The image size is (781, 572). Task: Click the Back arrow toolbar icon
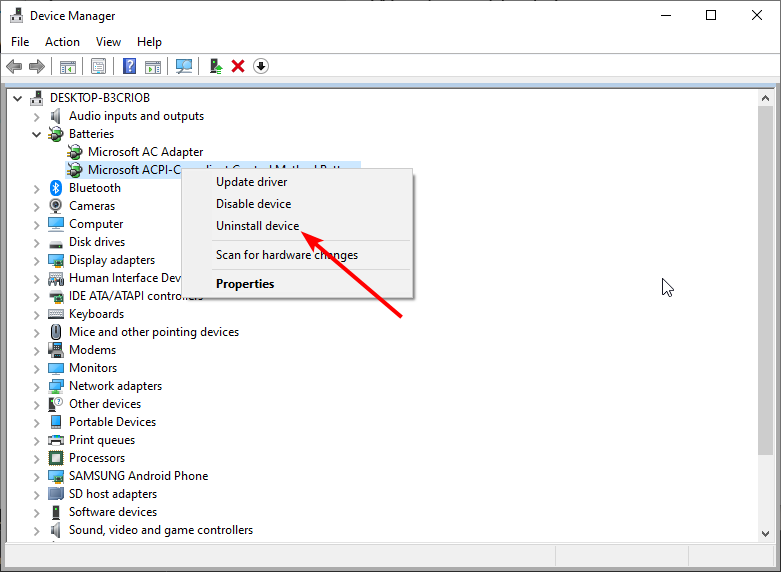tap(14, 66)
